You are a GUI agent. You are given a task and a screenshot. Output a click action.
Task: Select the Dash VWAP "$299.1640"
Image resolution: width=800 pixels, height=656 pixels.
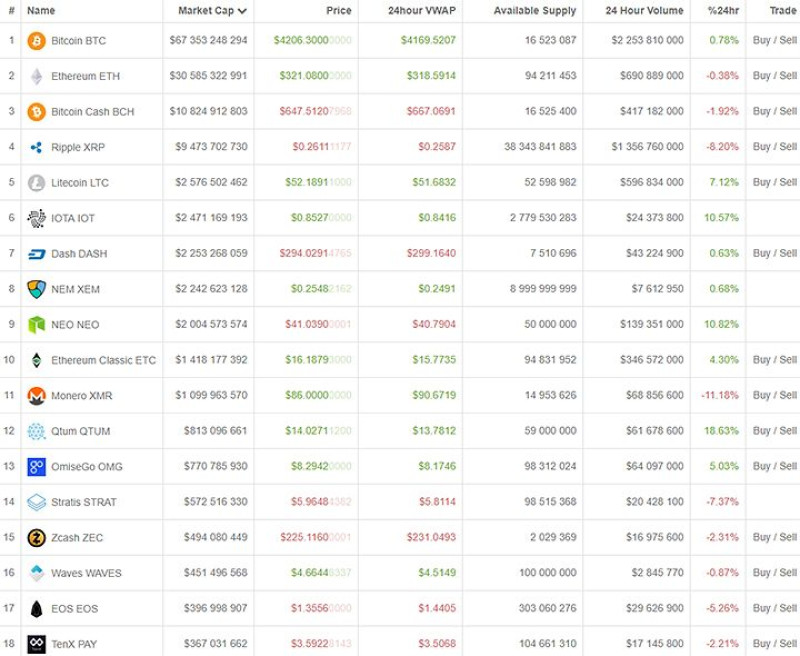pyautogui.click(x=431, y=253)
